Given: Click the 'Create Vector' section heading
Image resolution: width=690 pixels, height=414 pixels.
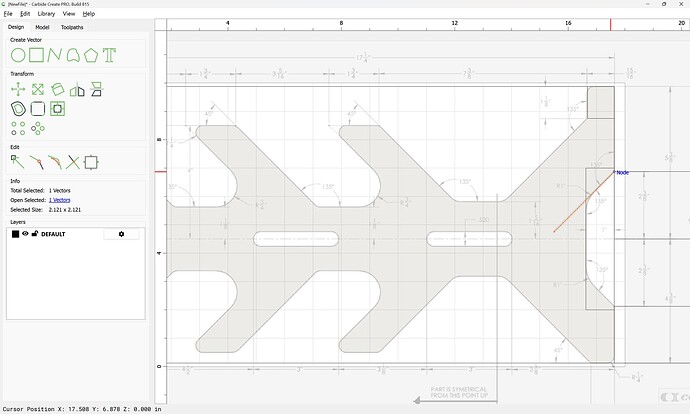Looking at the screenshot, I should tap(26, 40).
